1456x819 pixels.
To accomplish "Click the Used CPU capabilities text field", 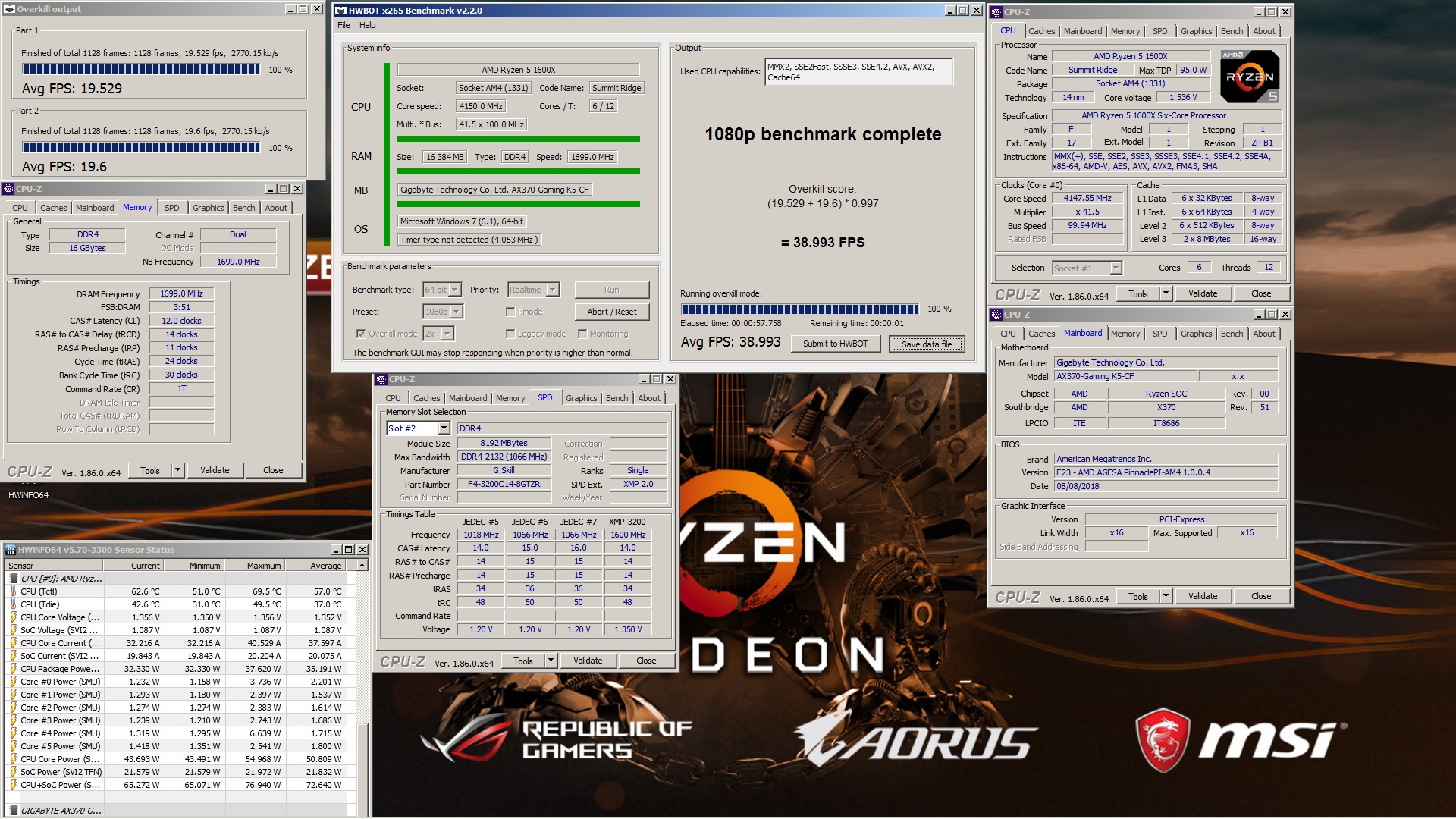I will [859, 72].
